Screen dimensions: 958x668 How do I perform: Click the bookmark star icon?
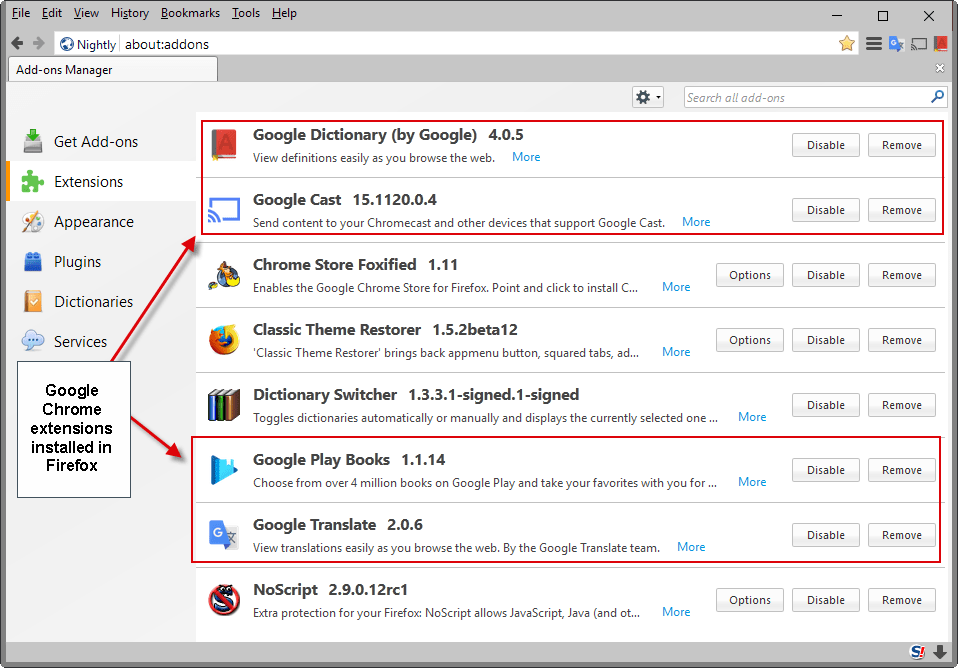(x=847, y=44)
